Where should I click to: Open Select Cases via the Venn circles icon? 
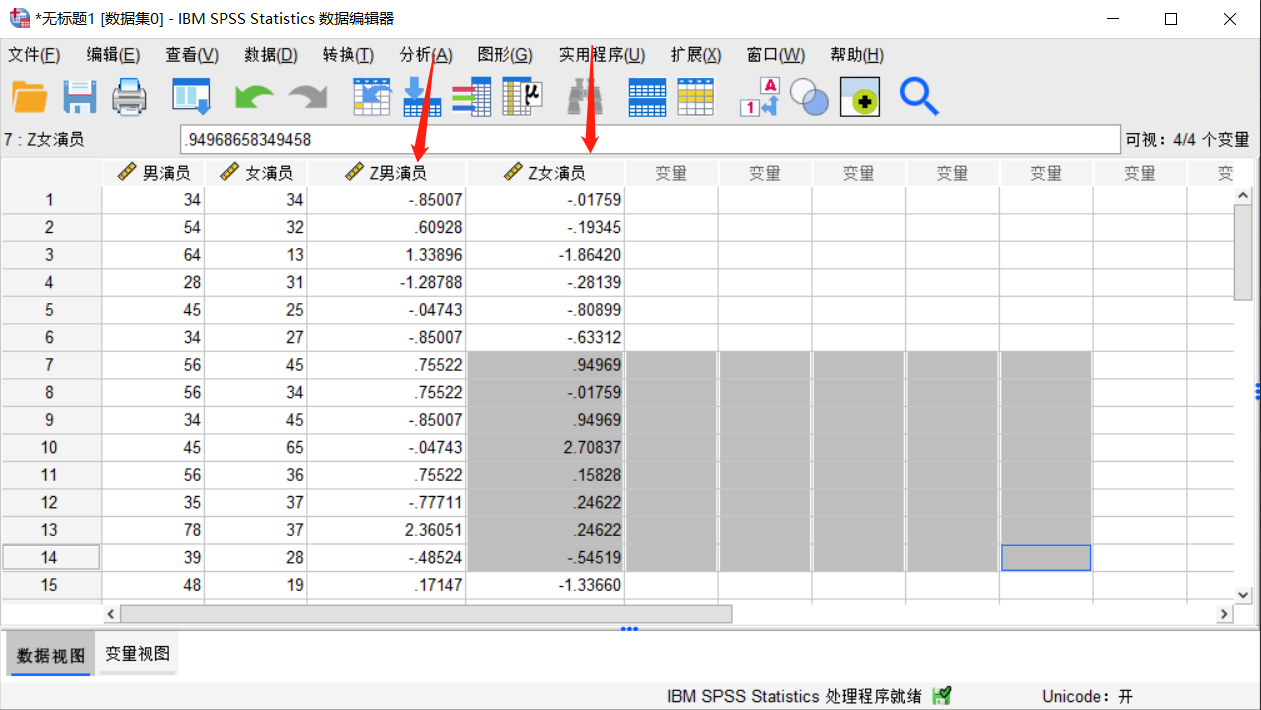click(808, 97)
